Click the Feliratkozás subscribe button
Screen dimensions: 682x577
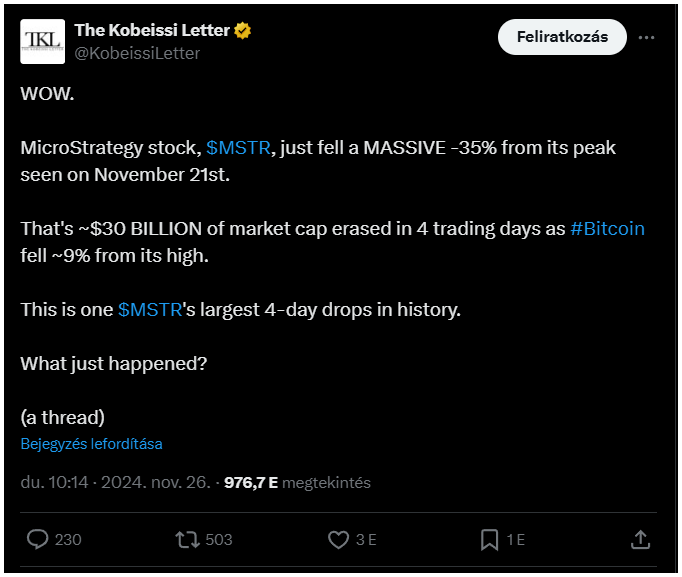point(562,37)
